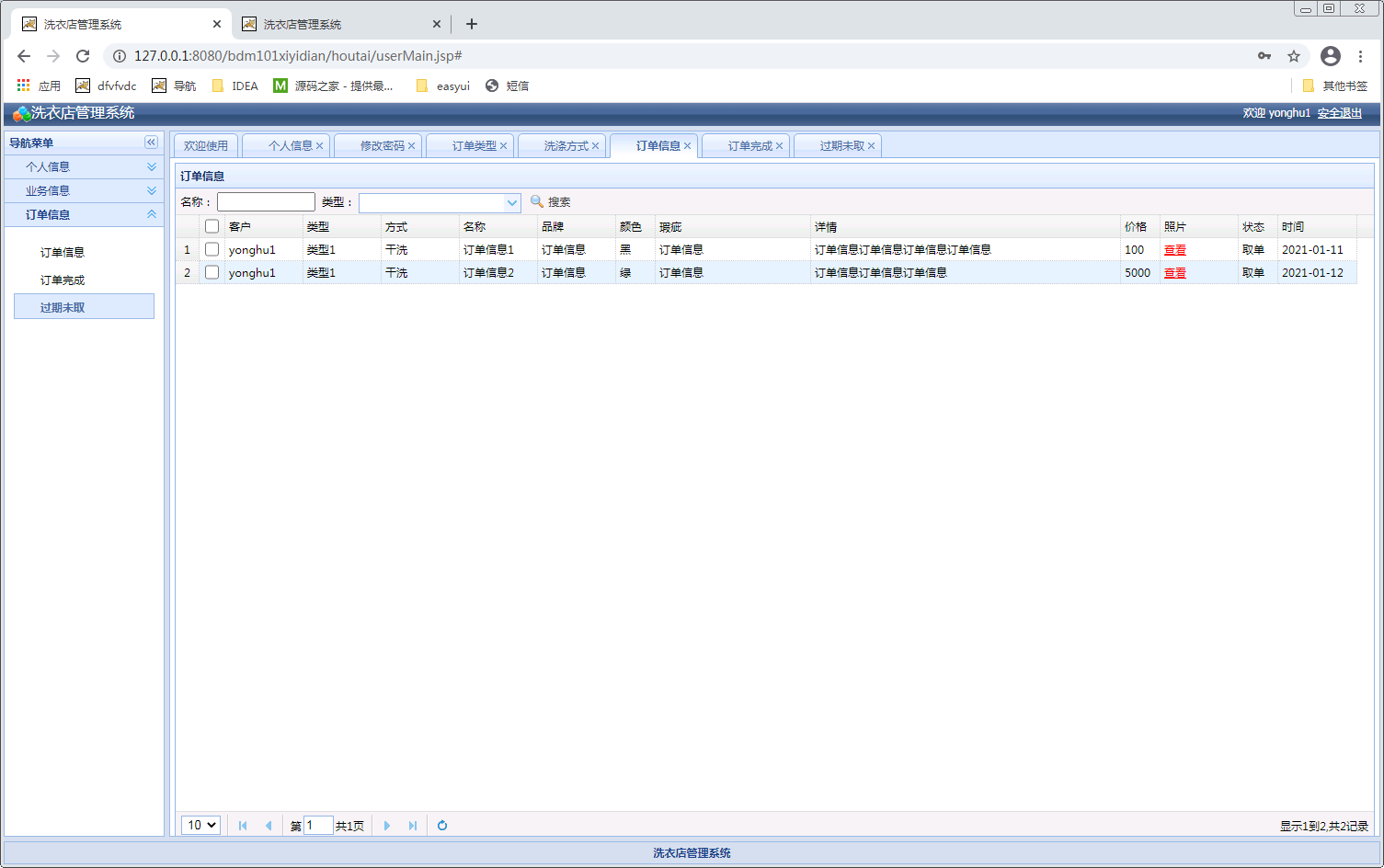Collapse the 订单信息 accordion section
This screenshot has height=868, width=1384.
85,214
